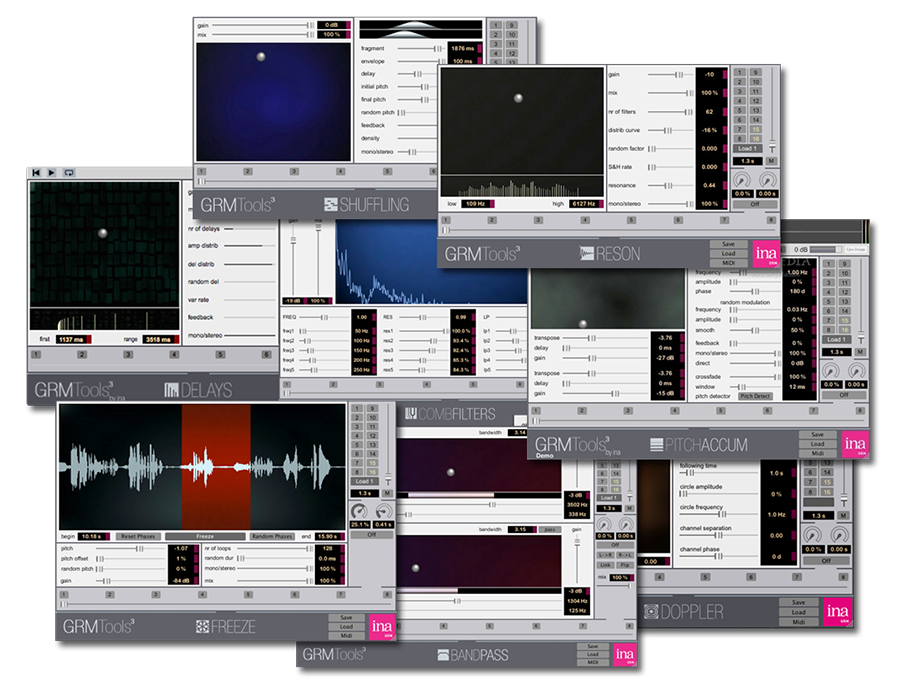The image size is (900, 693).
Task: Toggle the Off switch in Freeze
Action: [x=372, y=534]
